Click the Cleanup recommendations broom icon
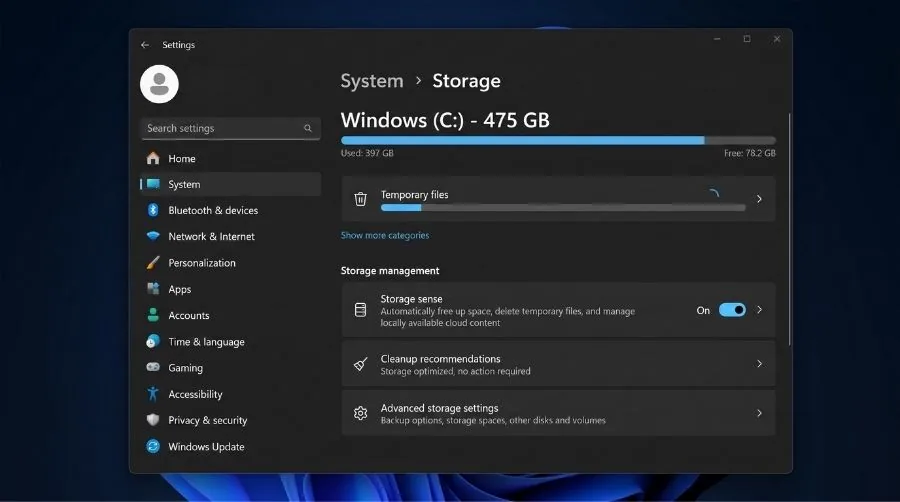 click(360, 364)
